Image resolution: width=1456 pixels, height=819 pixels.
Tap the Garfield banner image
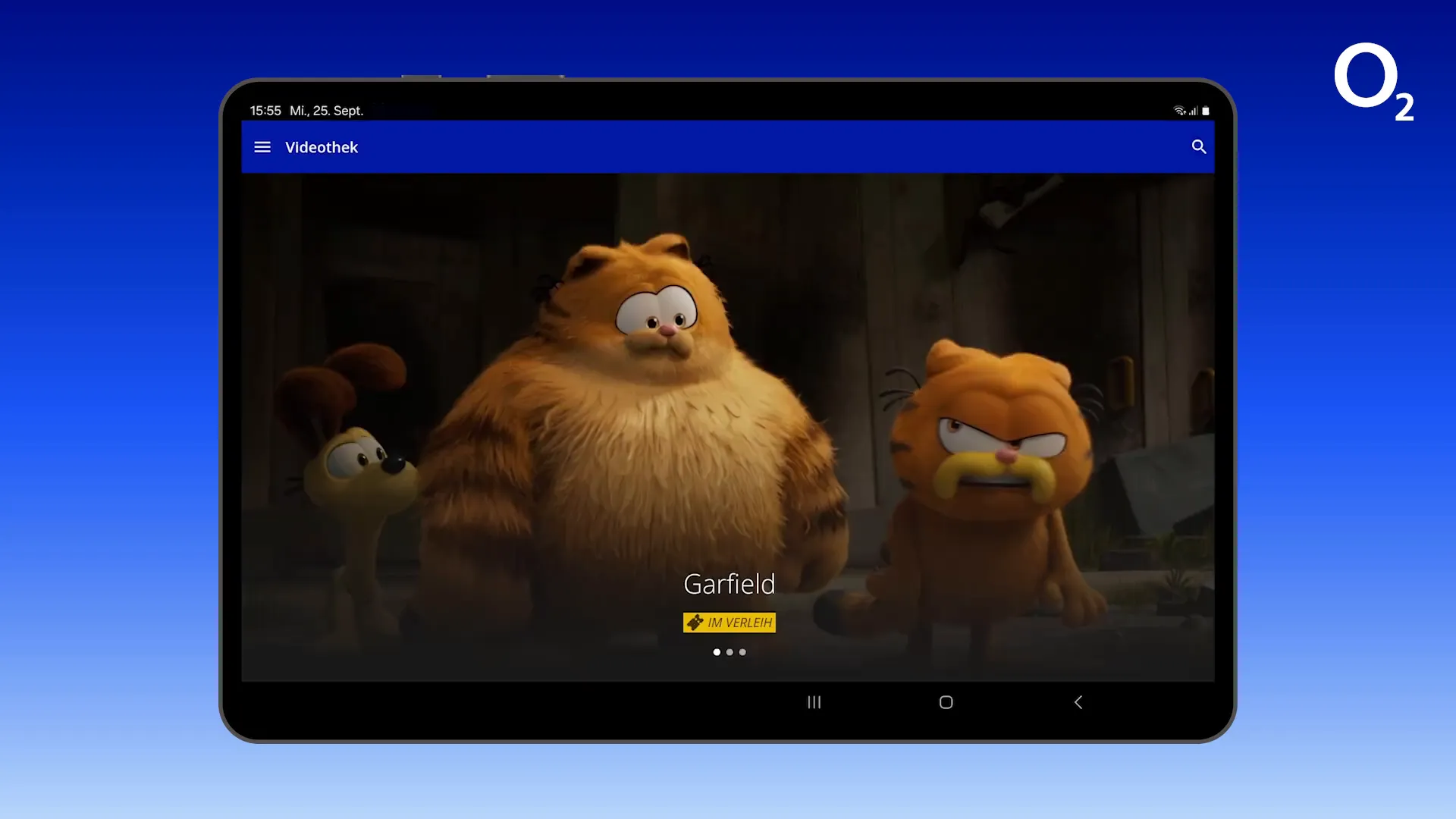click(728, 427)
